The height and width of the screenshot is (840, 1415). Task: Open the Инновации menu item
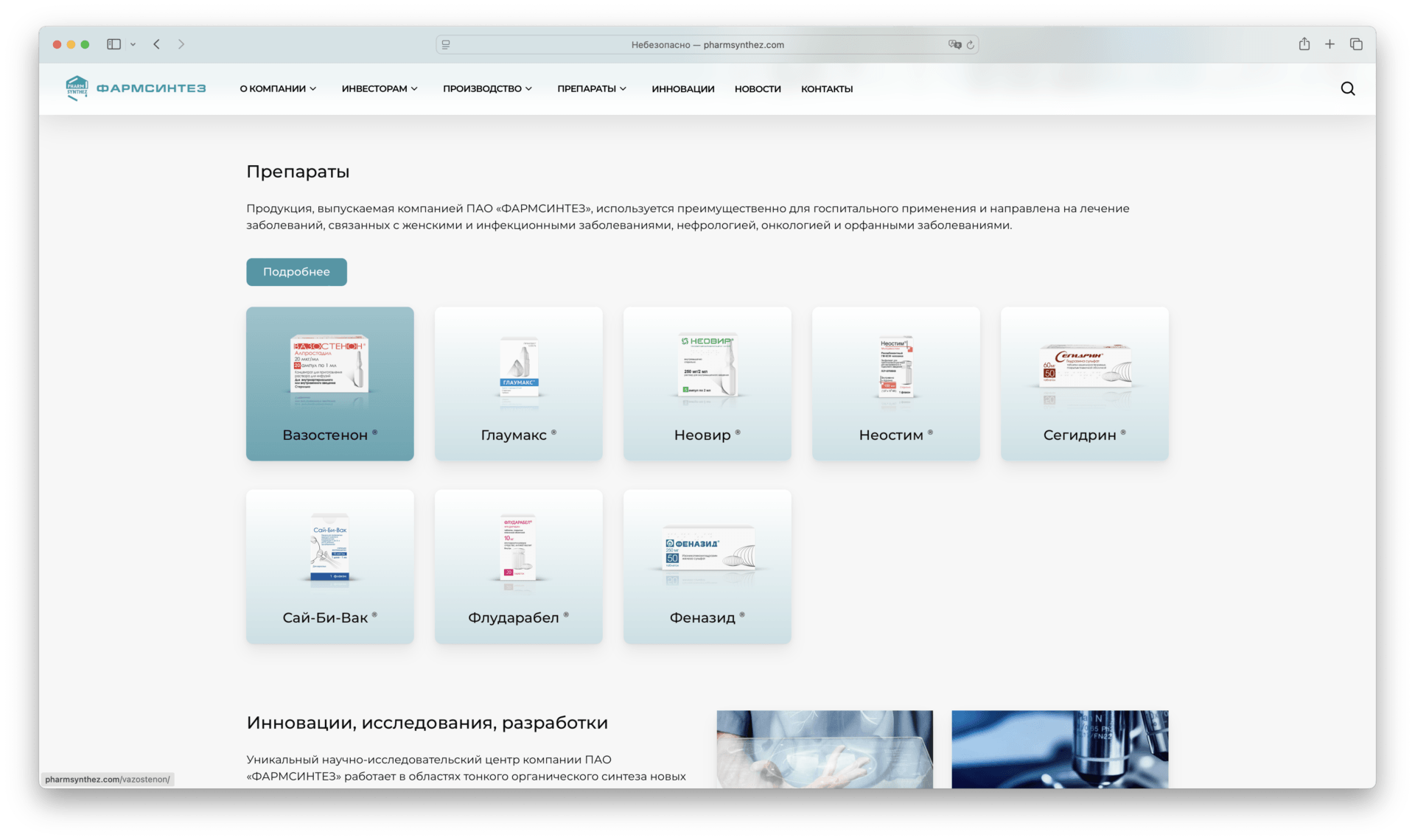[682, 88]
